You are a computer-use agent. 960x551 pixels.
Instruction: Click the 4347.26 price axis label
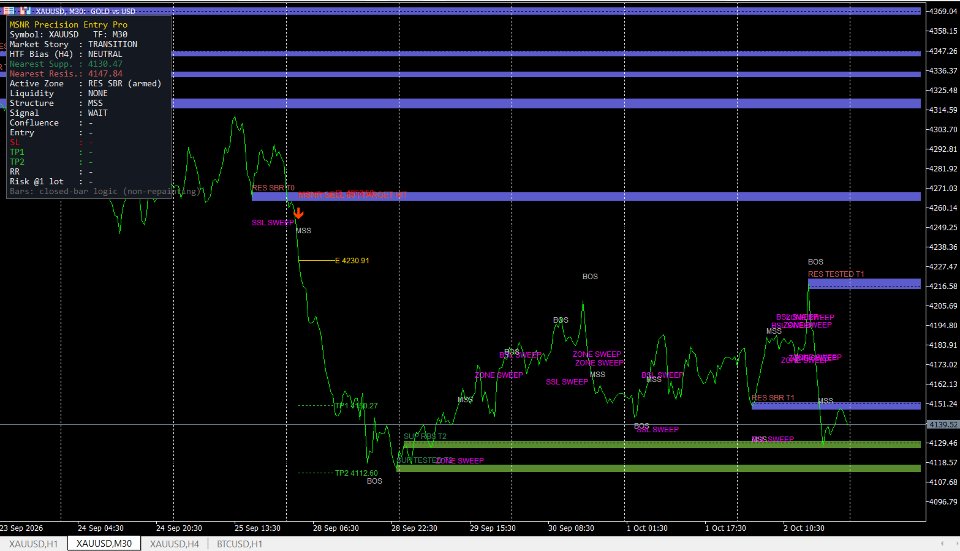(x=943, y=51)
